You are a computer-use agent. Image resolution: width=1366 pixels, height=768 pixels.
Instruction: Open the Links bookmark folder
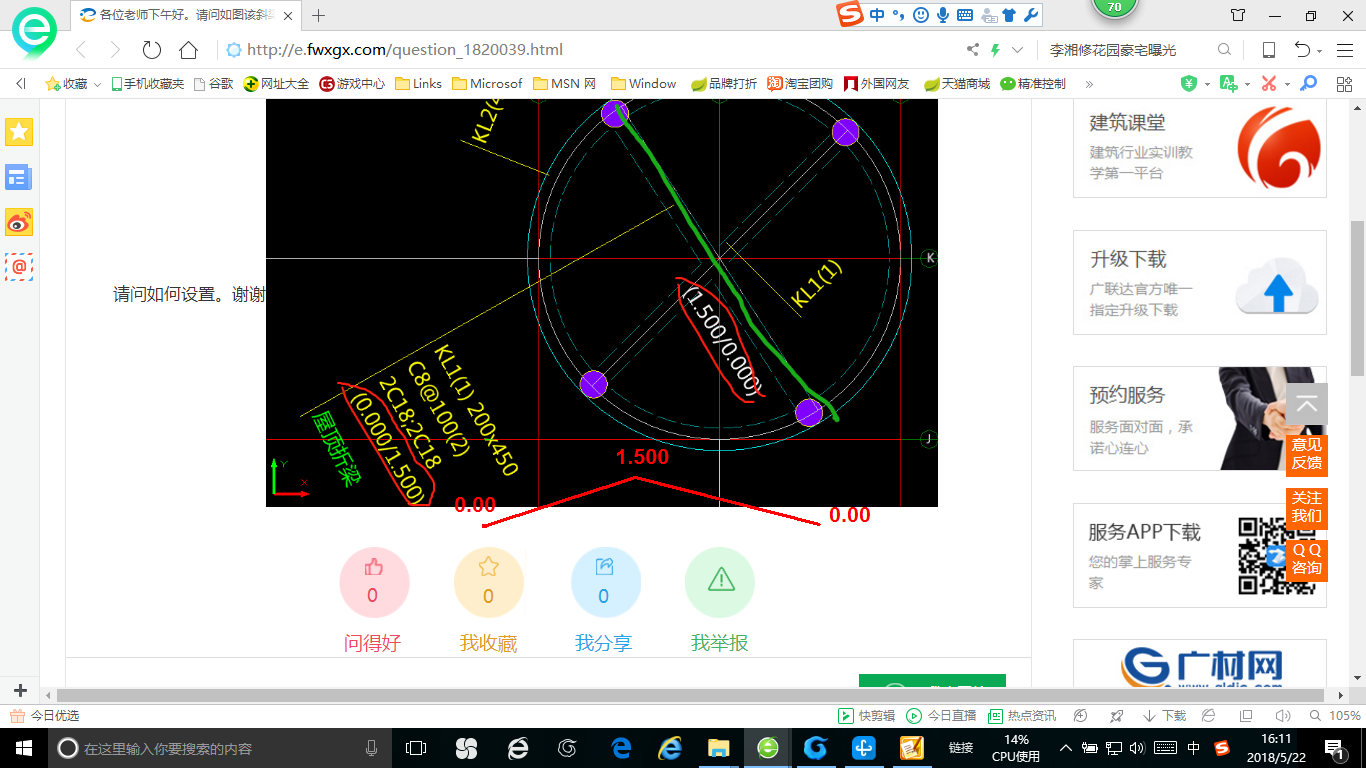pos(419,84)
